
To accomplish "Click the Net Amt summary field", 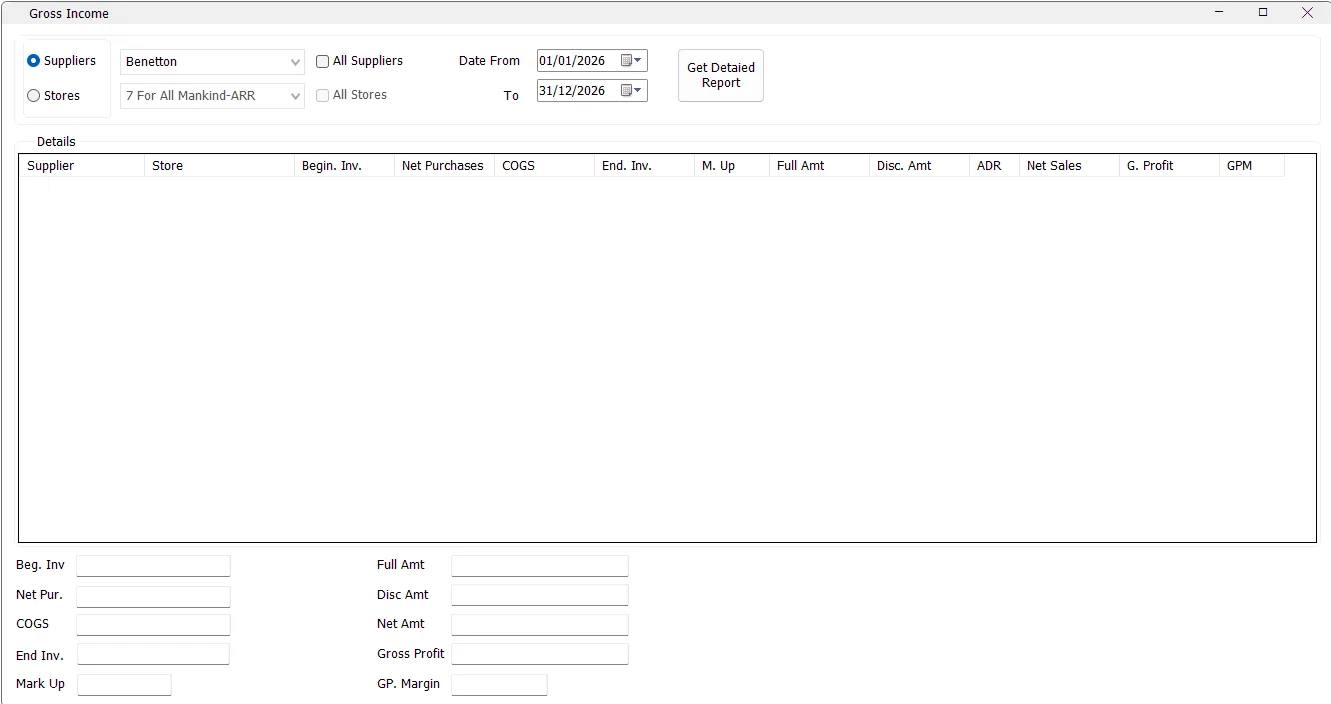I will pos(540,625).
